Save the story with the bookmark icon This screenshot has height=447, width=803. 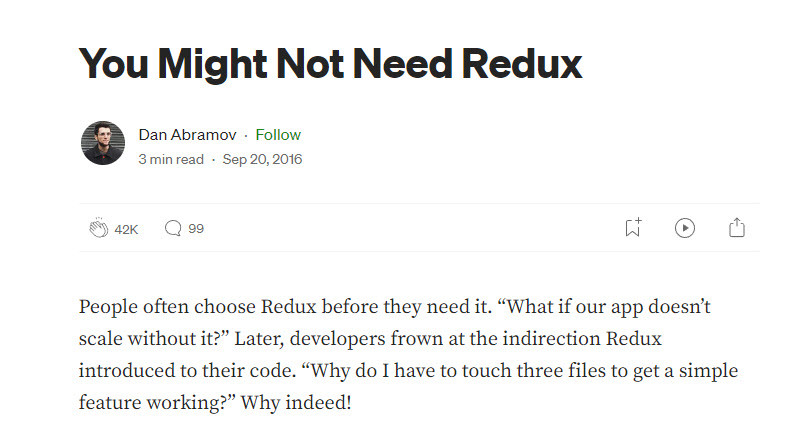pos(632,228)
